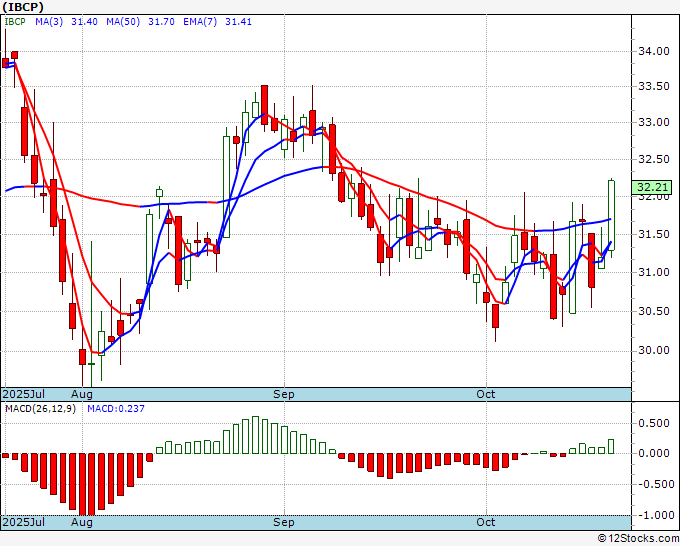Click Oct on price chart time axis
This screenshot has width=680, height=546.
tap(485, 394)
